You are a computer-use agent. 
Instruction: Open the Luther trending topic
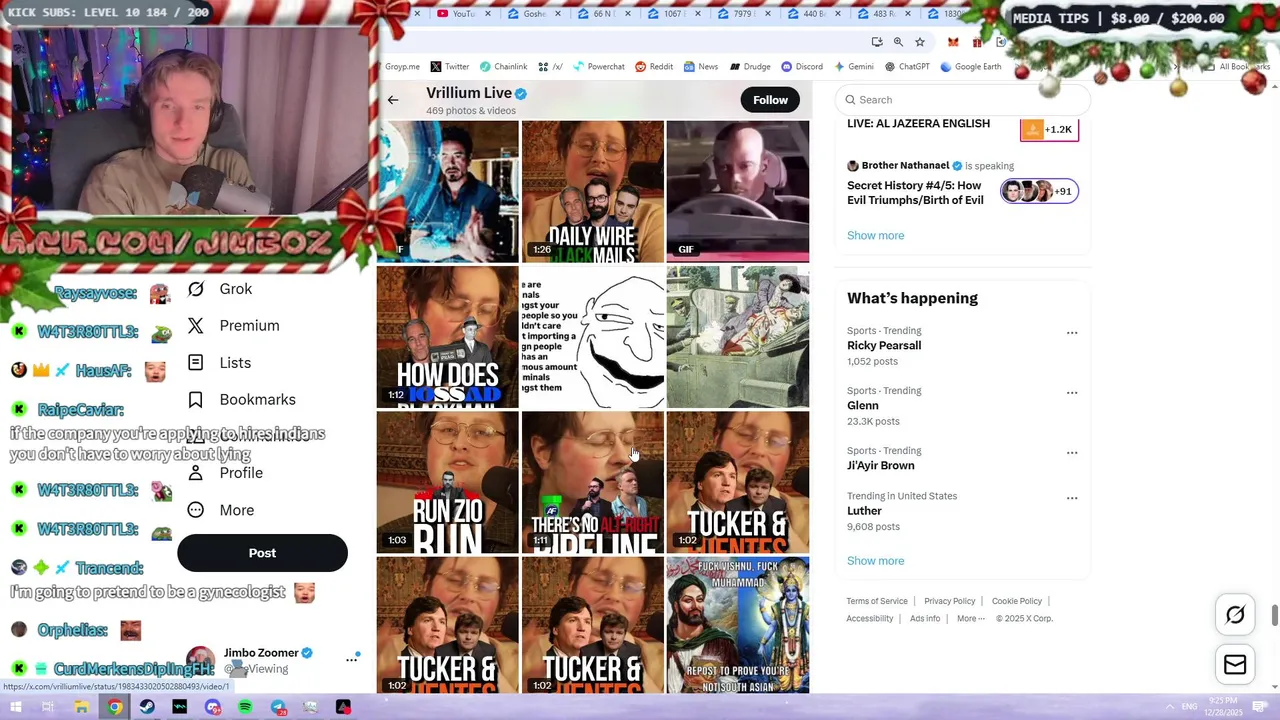(x=864, y=511)
